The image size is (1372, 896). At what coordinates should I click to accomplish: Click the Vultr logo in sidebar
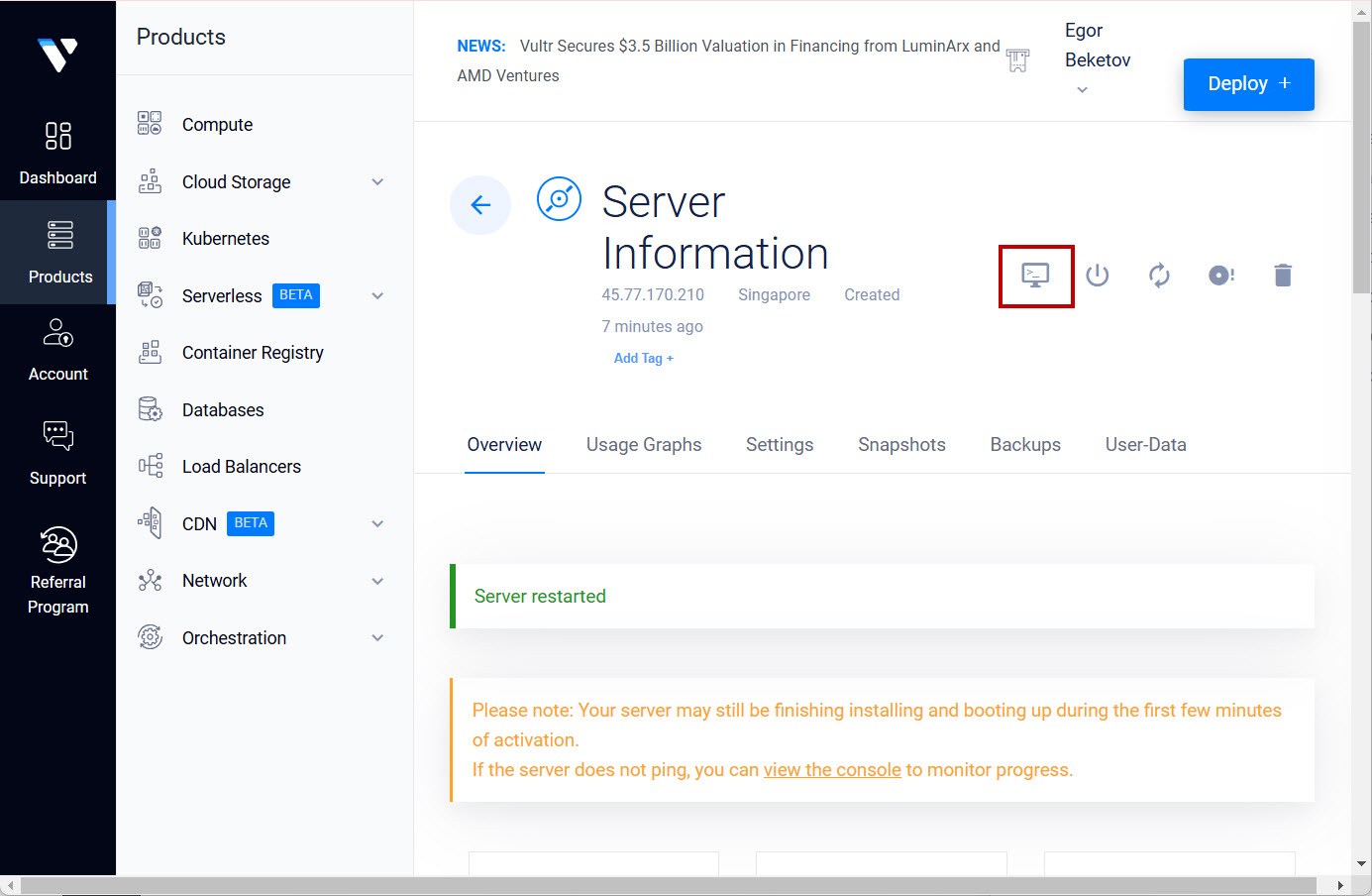[57, 55]
